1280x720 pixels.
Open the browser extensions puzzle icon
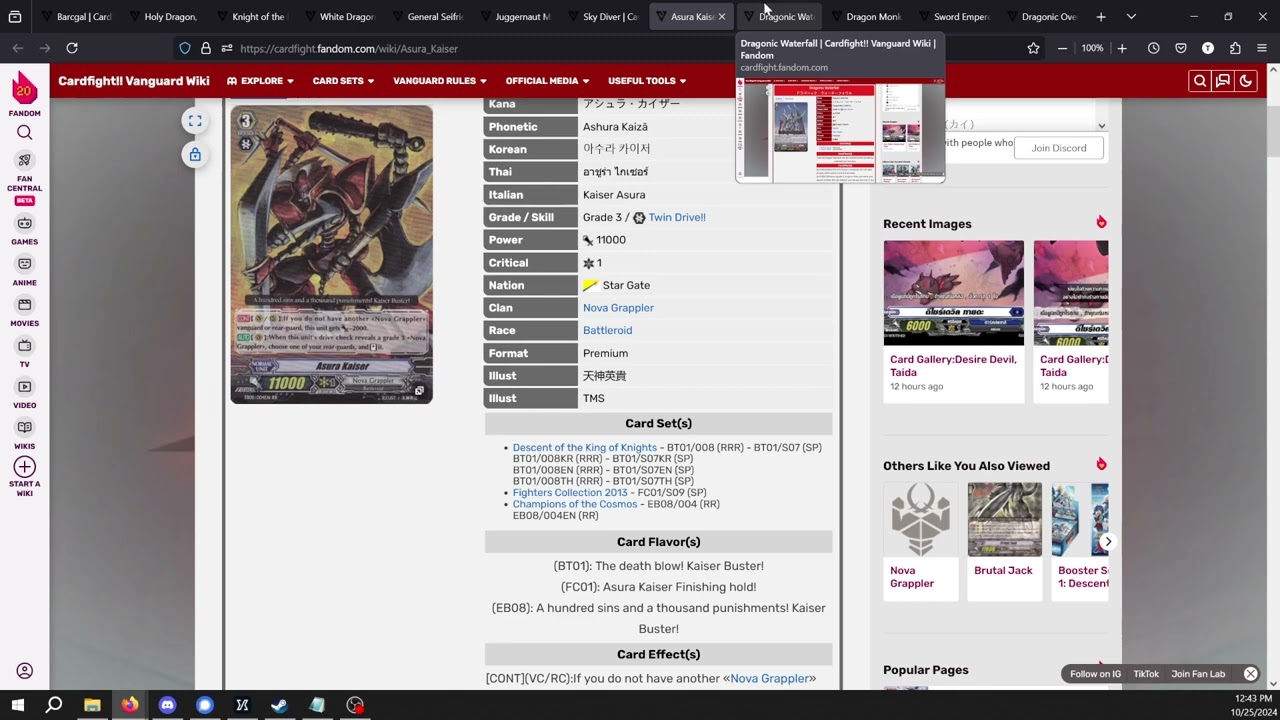click(x=1235, y=48)
